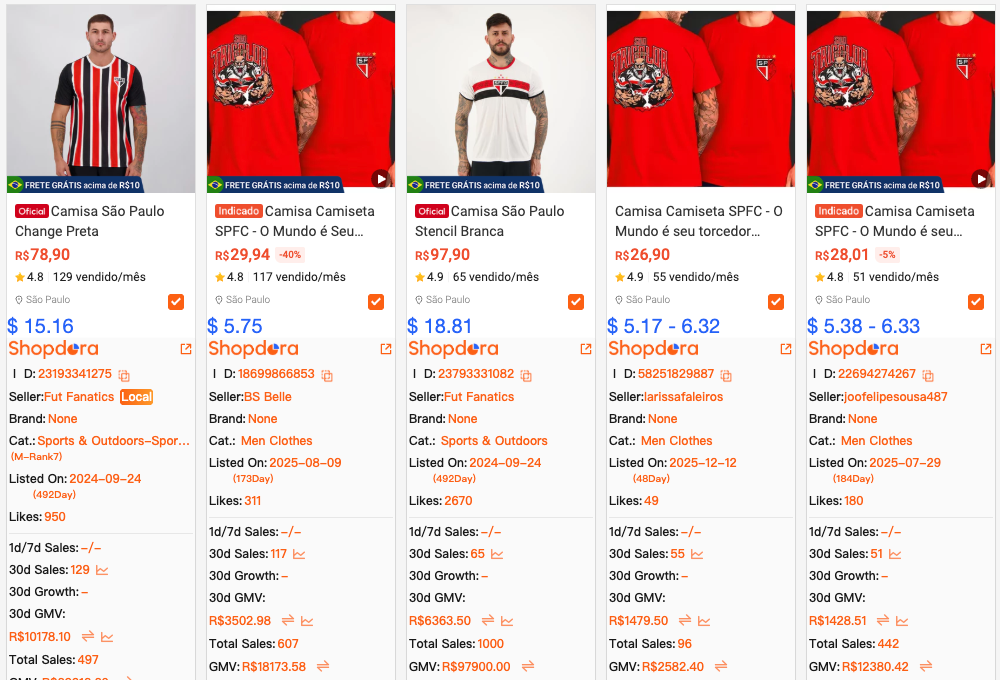The image size is (1000, 680).
Task: Toggle checkbox on Change Preta shirt
Action: point(176,302)
